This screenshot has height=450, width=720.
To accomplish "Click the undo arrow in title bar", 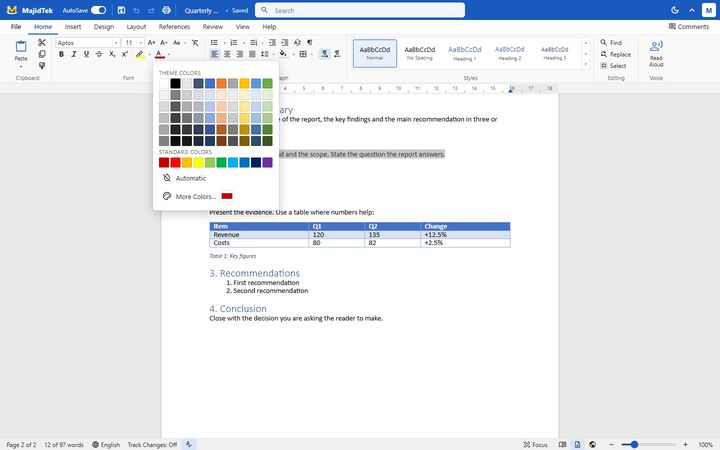I will coord(136,10).
